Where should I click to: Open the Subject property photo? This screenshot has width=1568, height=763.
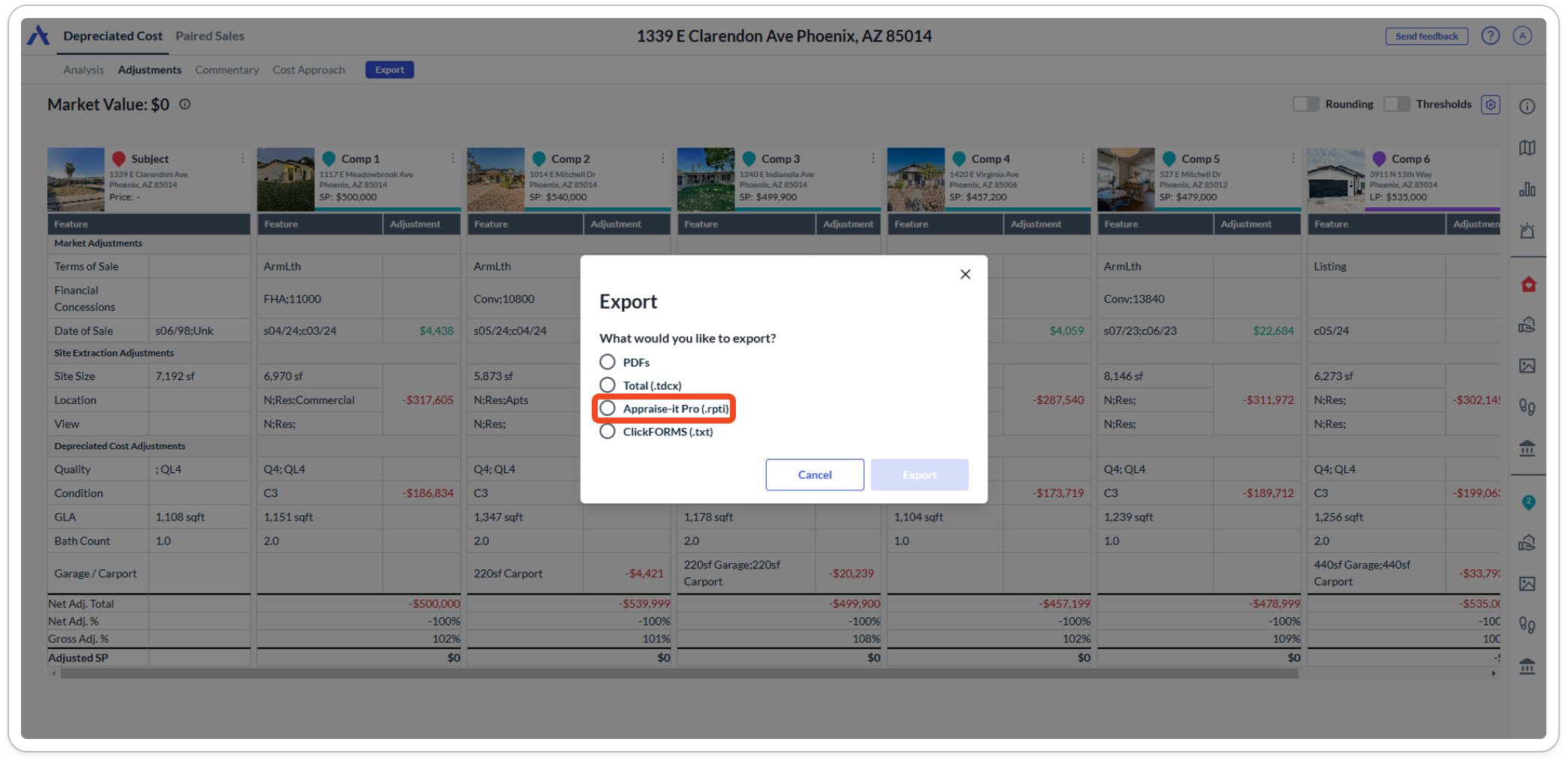tap(76, 179)
